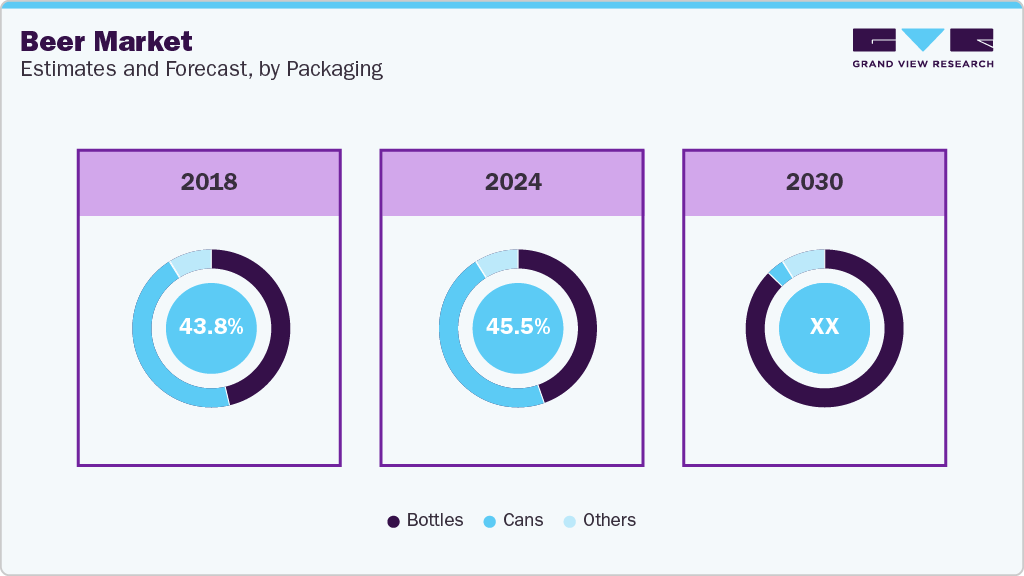1024x576 pixels.
Task: Select the 2030 panel header
Action: 814,182
